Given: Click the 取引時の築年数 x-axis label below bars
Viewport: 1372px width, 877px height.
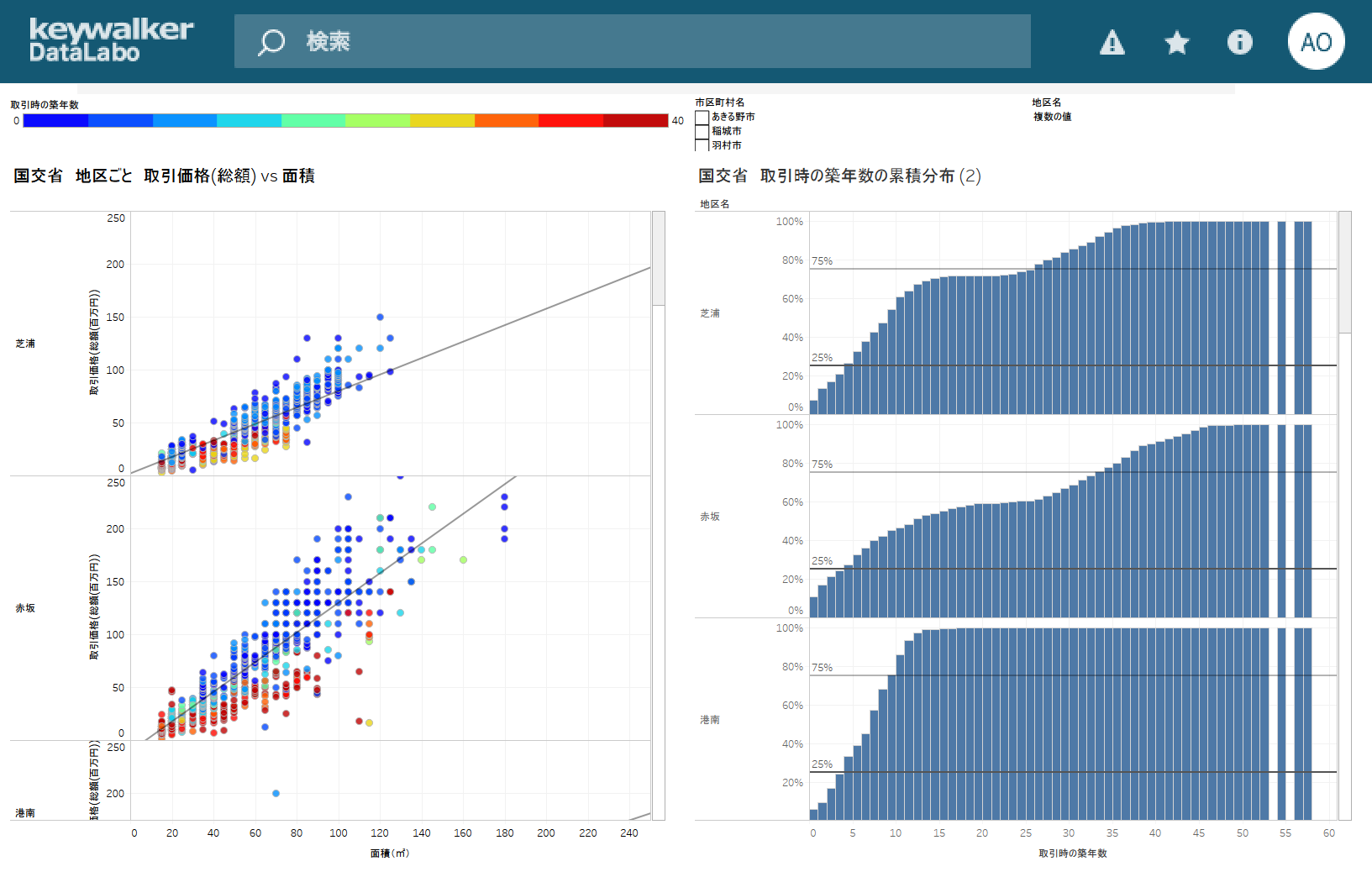Looking at the screenshot, I should pos(1073,853).
